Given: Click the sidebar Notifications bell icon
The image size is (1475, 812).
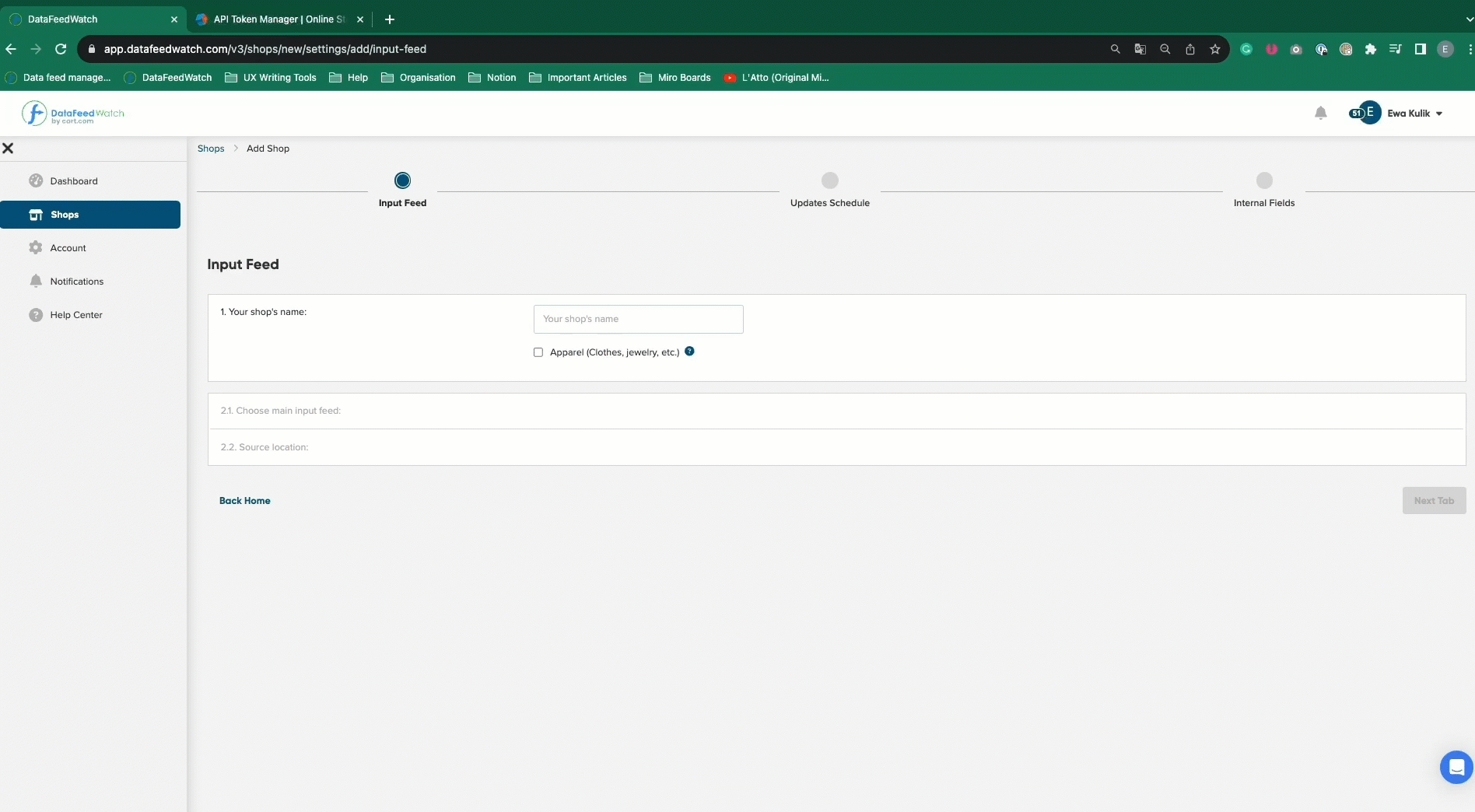Looking at the screenshot, I should click(36, 281).
